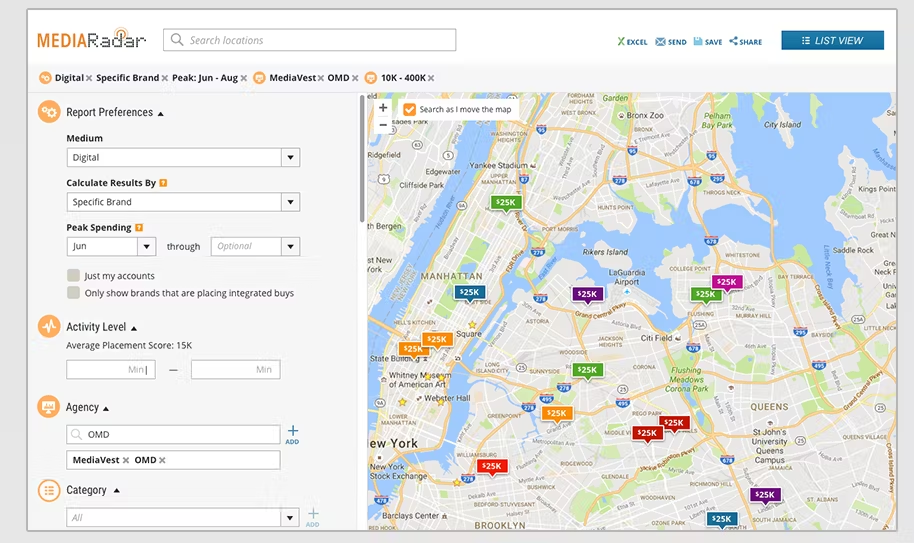The width and height of the screenshot is (914, 543).
Task: Click the green $25K marker near Yankee Stadium
Action: click(x=506, y=203)
